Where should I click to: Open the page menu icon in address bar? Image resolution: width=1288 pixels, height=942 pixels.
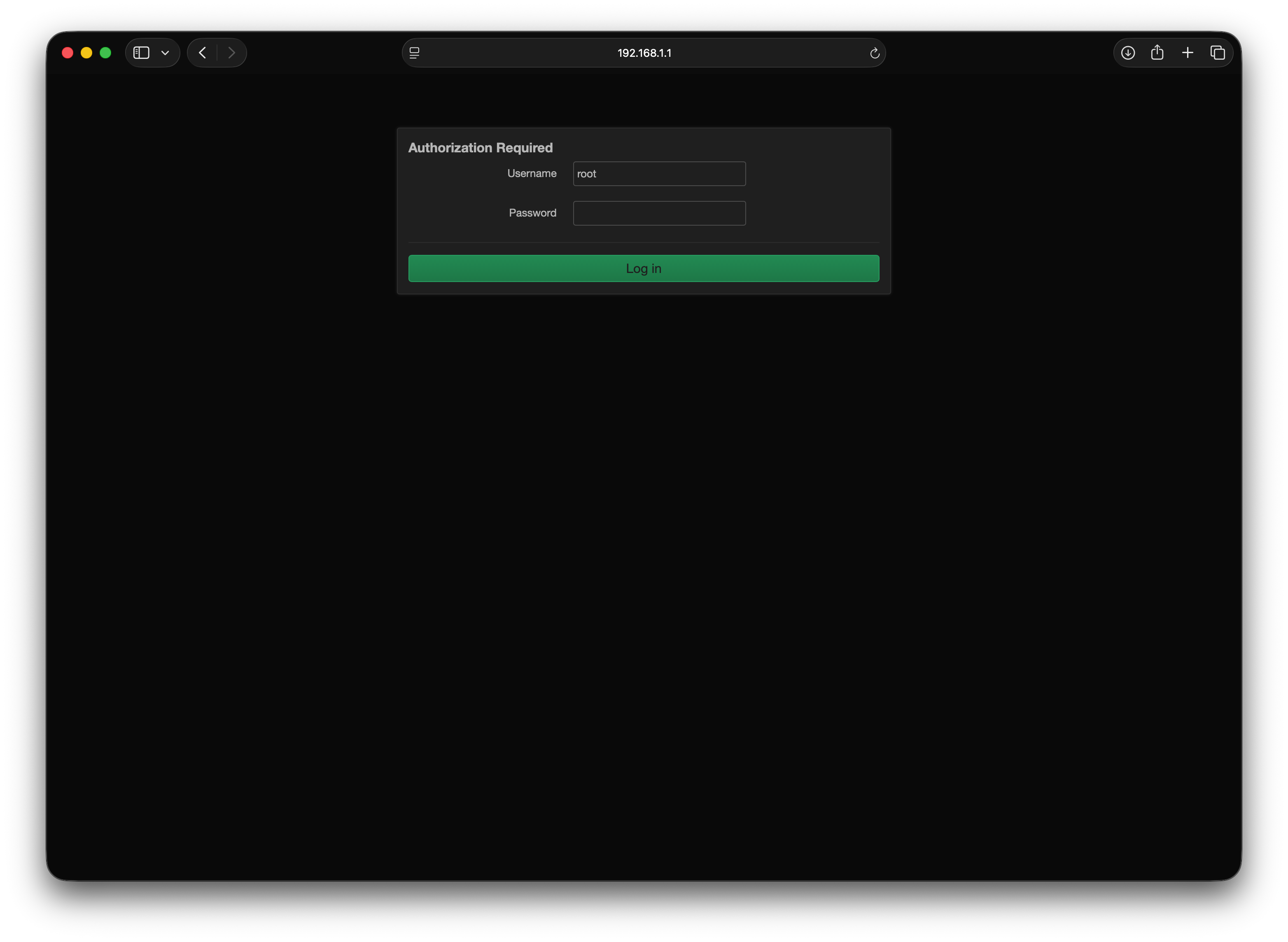415,53
